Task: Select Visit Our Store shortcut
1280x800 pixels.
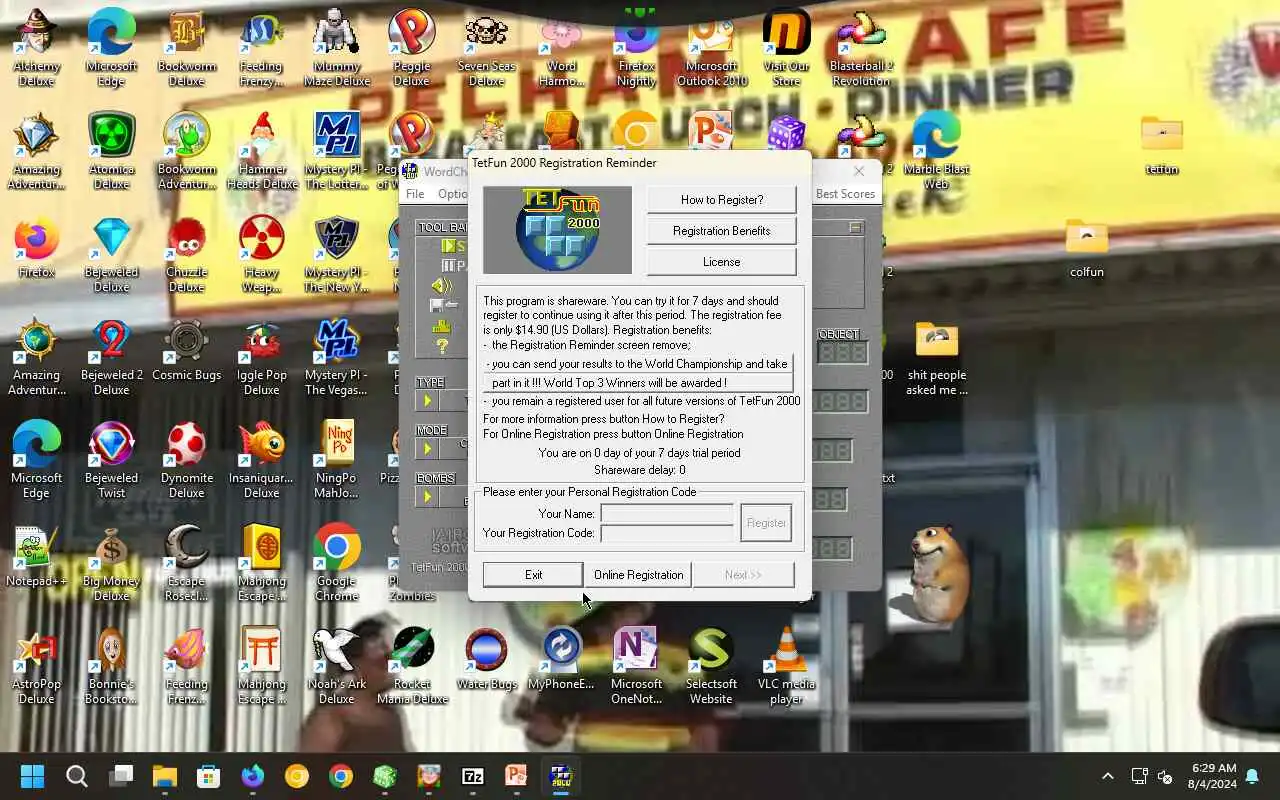Action: point(786,48)
